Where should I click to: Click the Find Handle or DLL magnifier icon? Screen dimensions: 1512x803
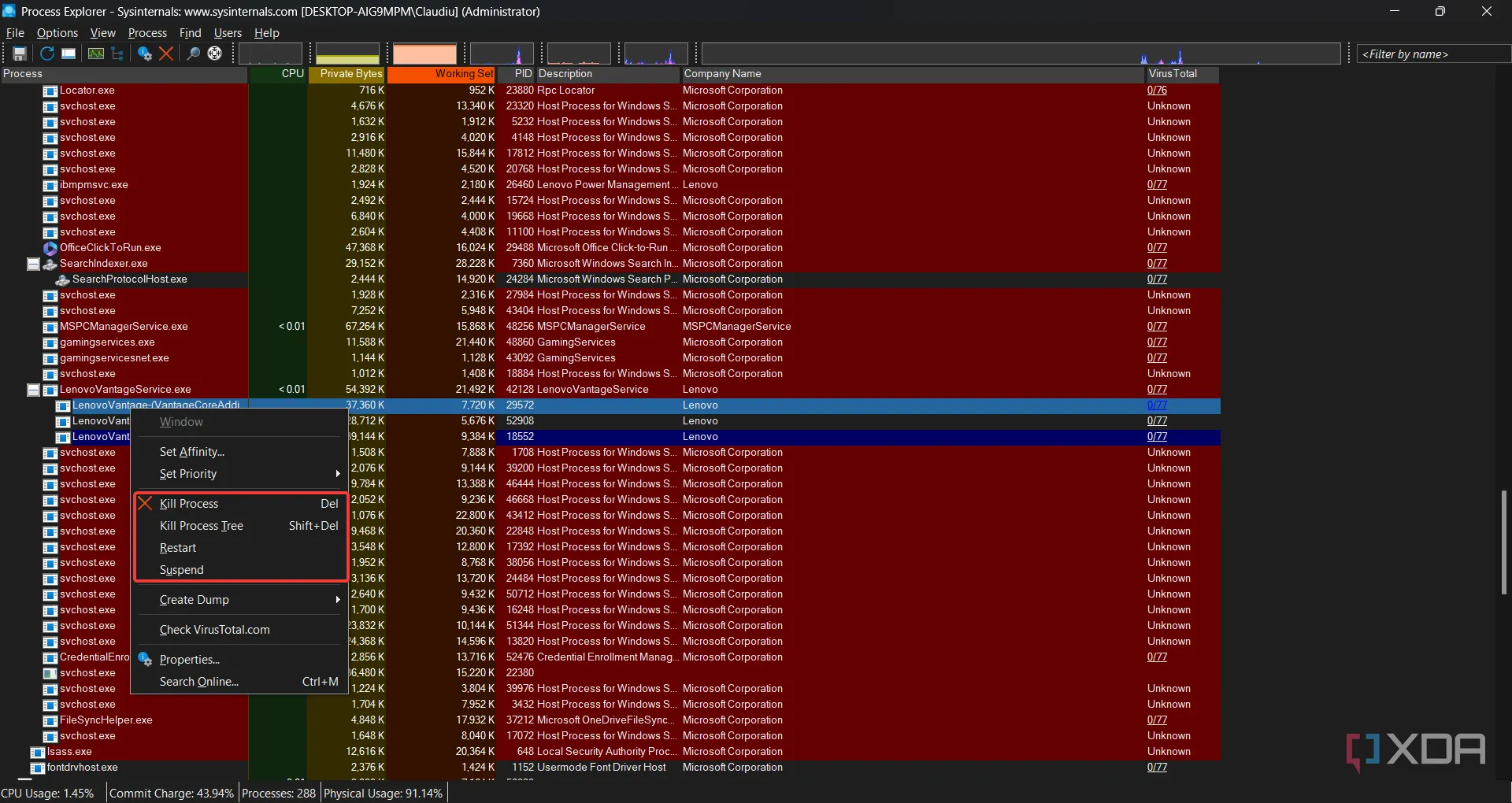click(193, 54)
